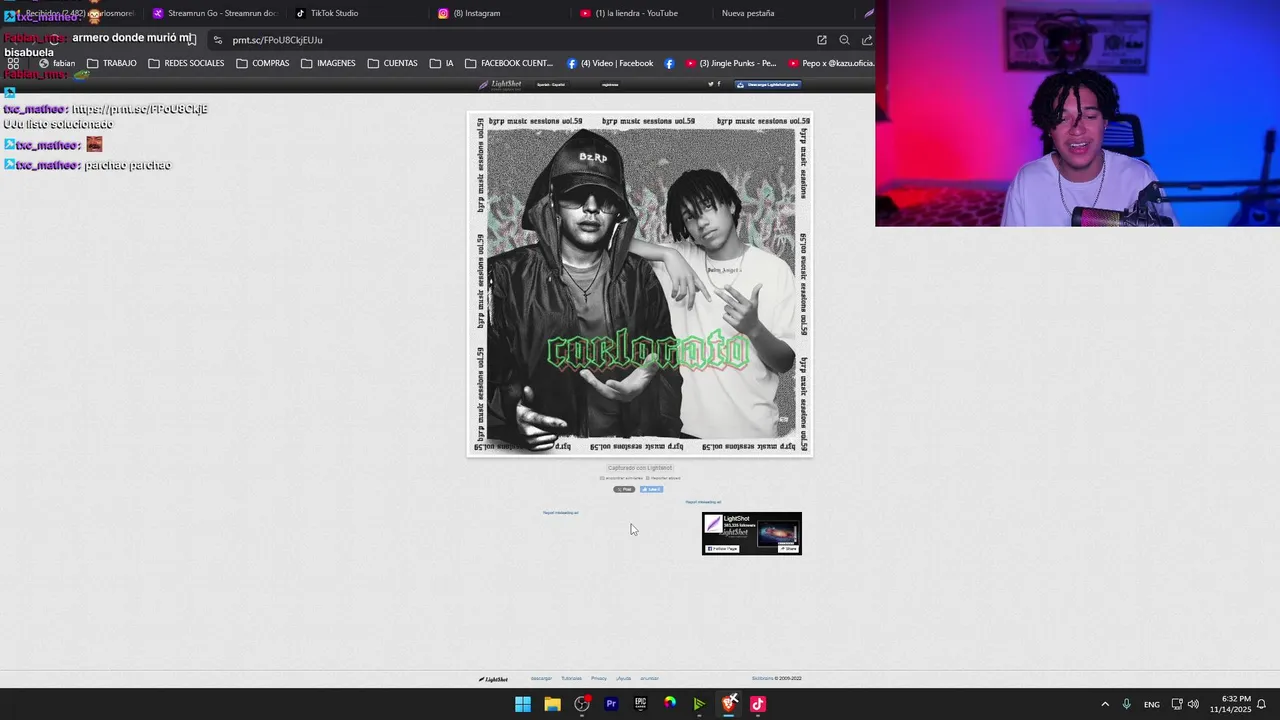
Task: Click the prnt.sc link in chat overlay
Action: 140,109
